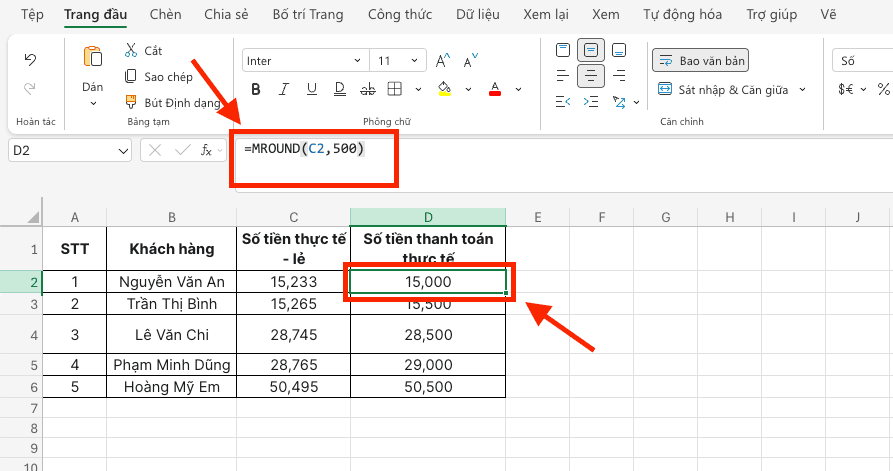This screenshot has width=893, height=471.
Task: Click the Cắt scissors button
Action: pos(143,51)
